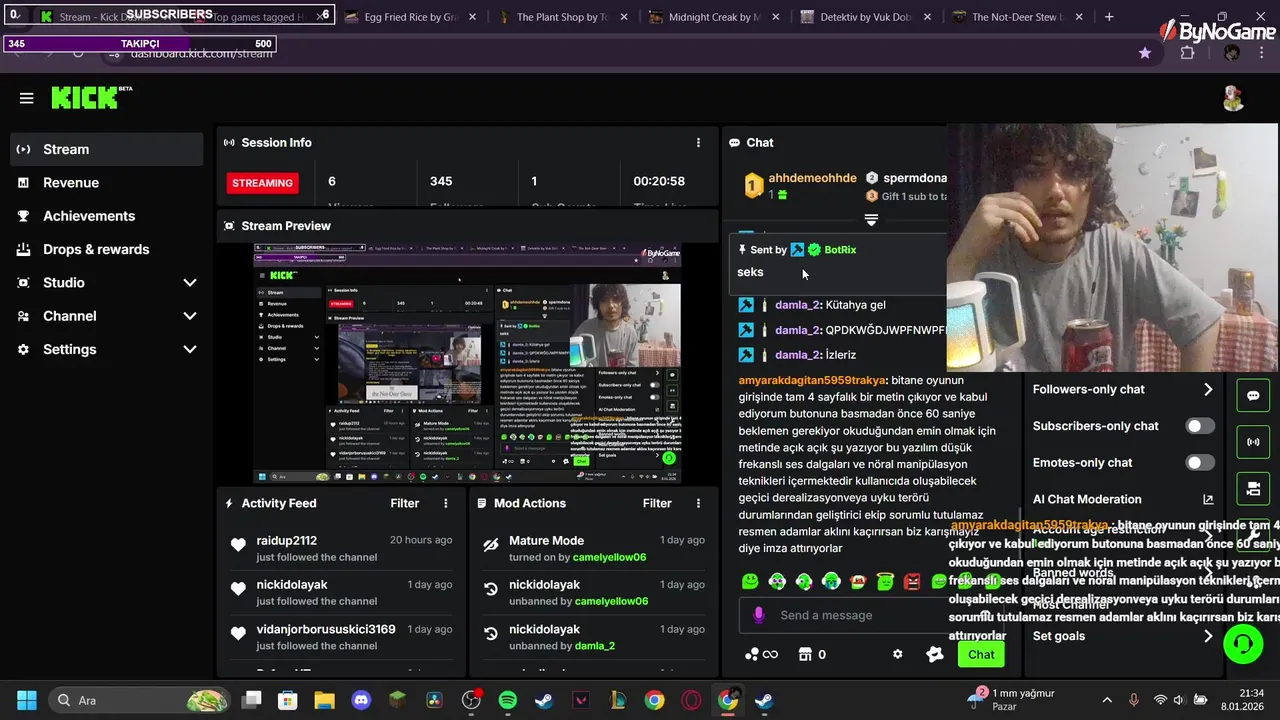
Task: Click BotRix name in pinned message
Action: click(x=840, y=250)
